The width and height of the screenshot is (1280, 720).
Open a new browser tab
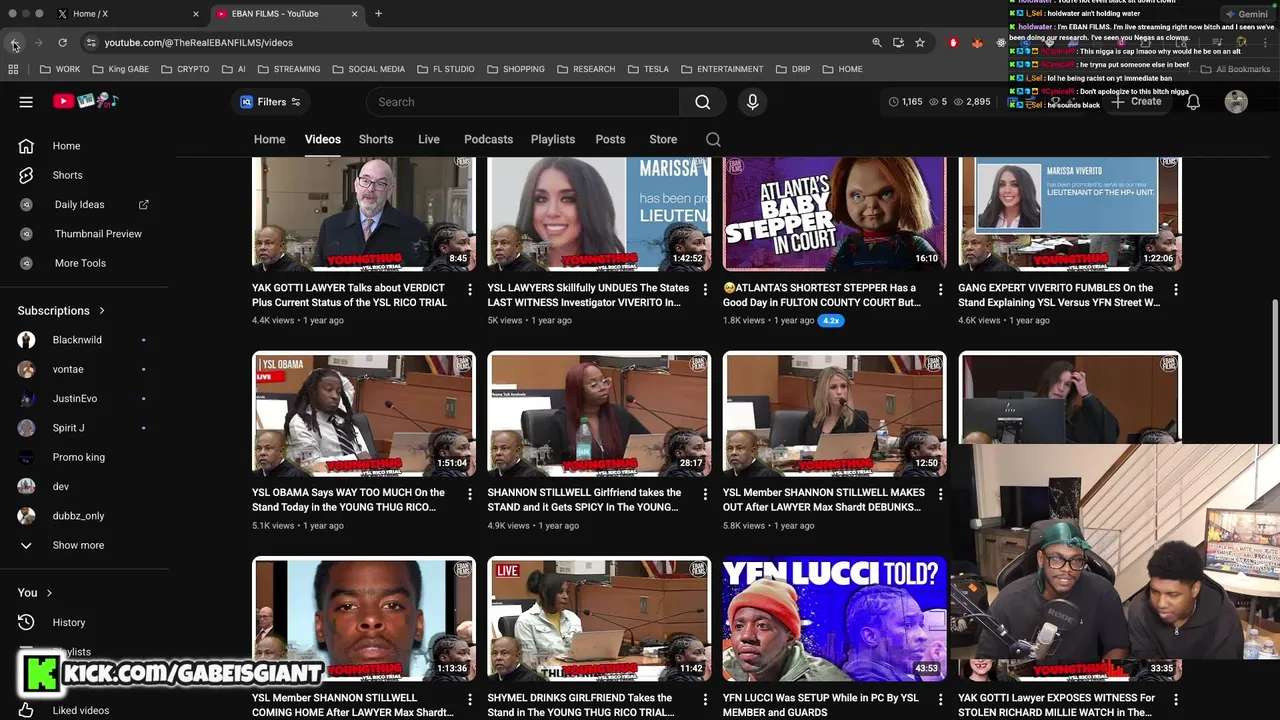(378, 14)
